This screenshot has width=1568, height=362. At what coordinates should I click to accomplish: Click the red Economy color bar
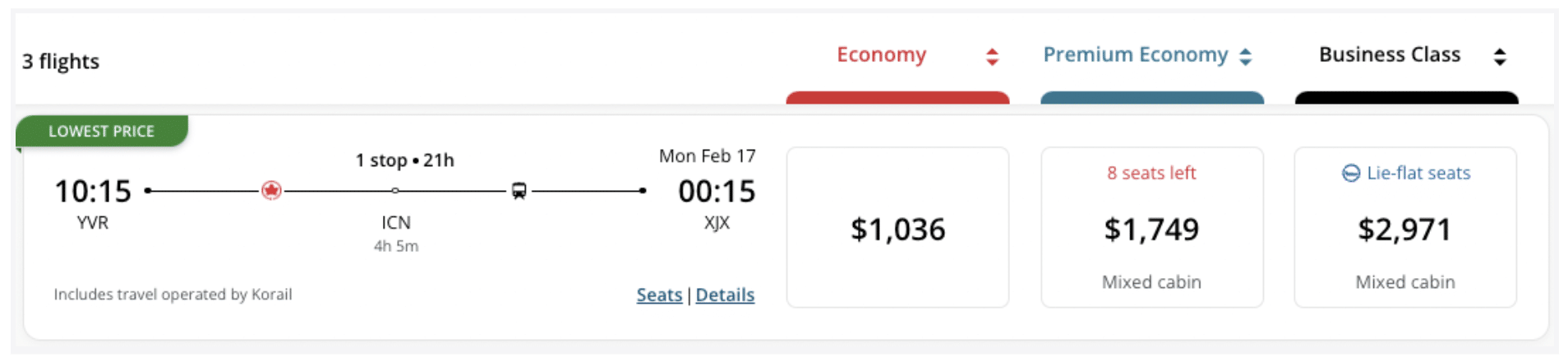pos(897,98)
